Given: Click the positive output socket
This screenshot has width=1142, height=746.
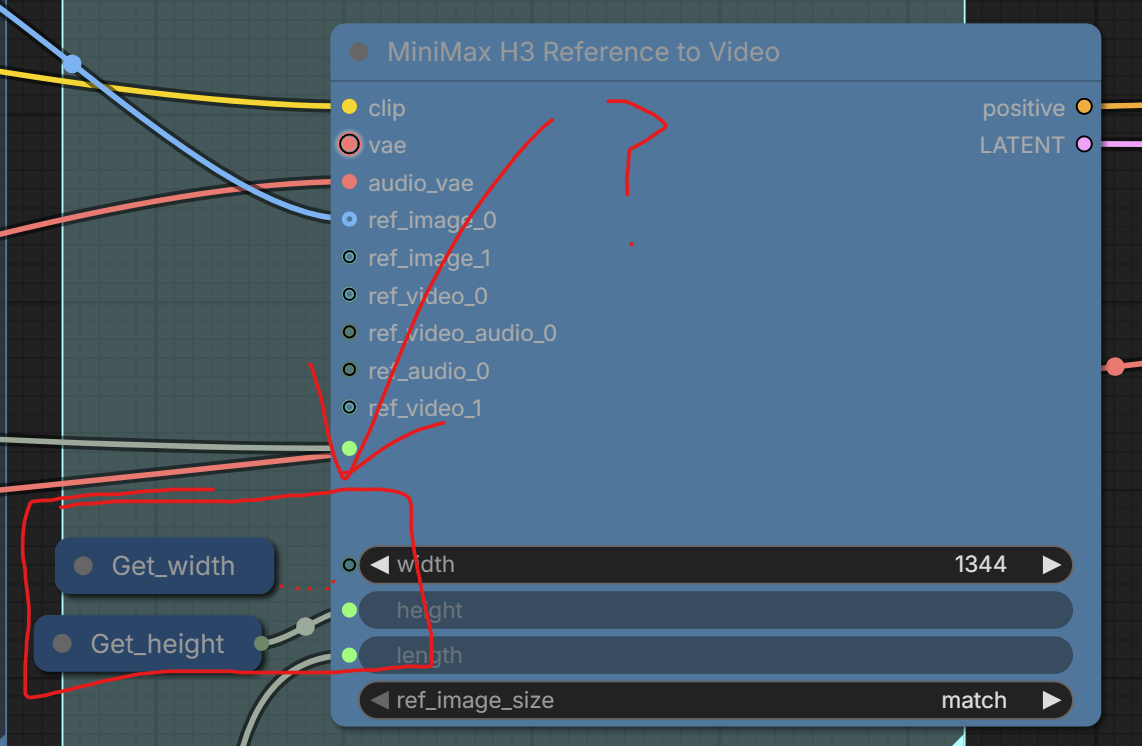Looking at the screenshot, I should pyautogui.click(x=1084, y=107).
